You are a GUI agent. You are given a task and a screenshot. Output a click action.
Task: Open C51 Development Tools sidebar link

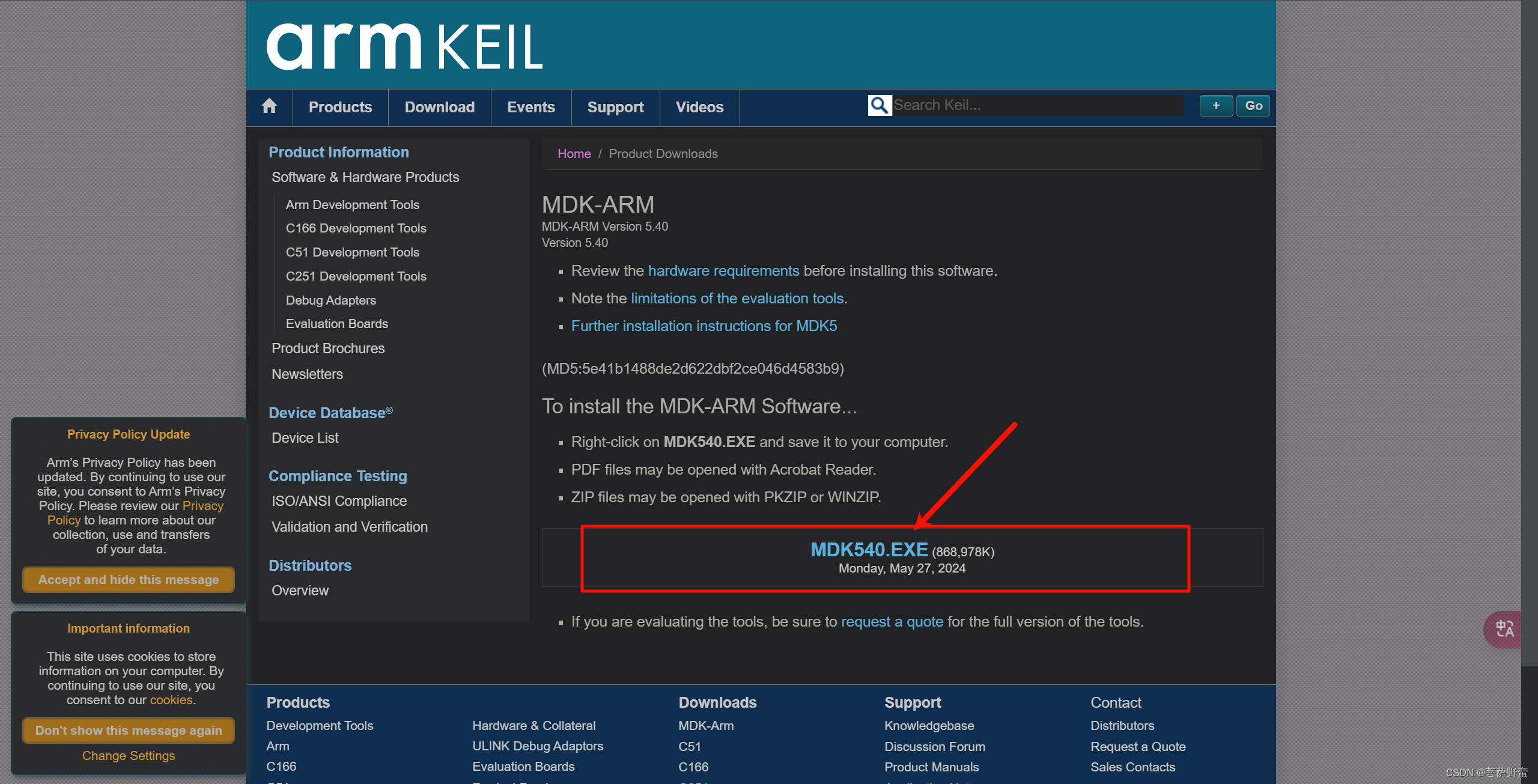coord(353,252)
